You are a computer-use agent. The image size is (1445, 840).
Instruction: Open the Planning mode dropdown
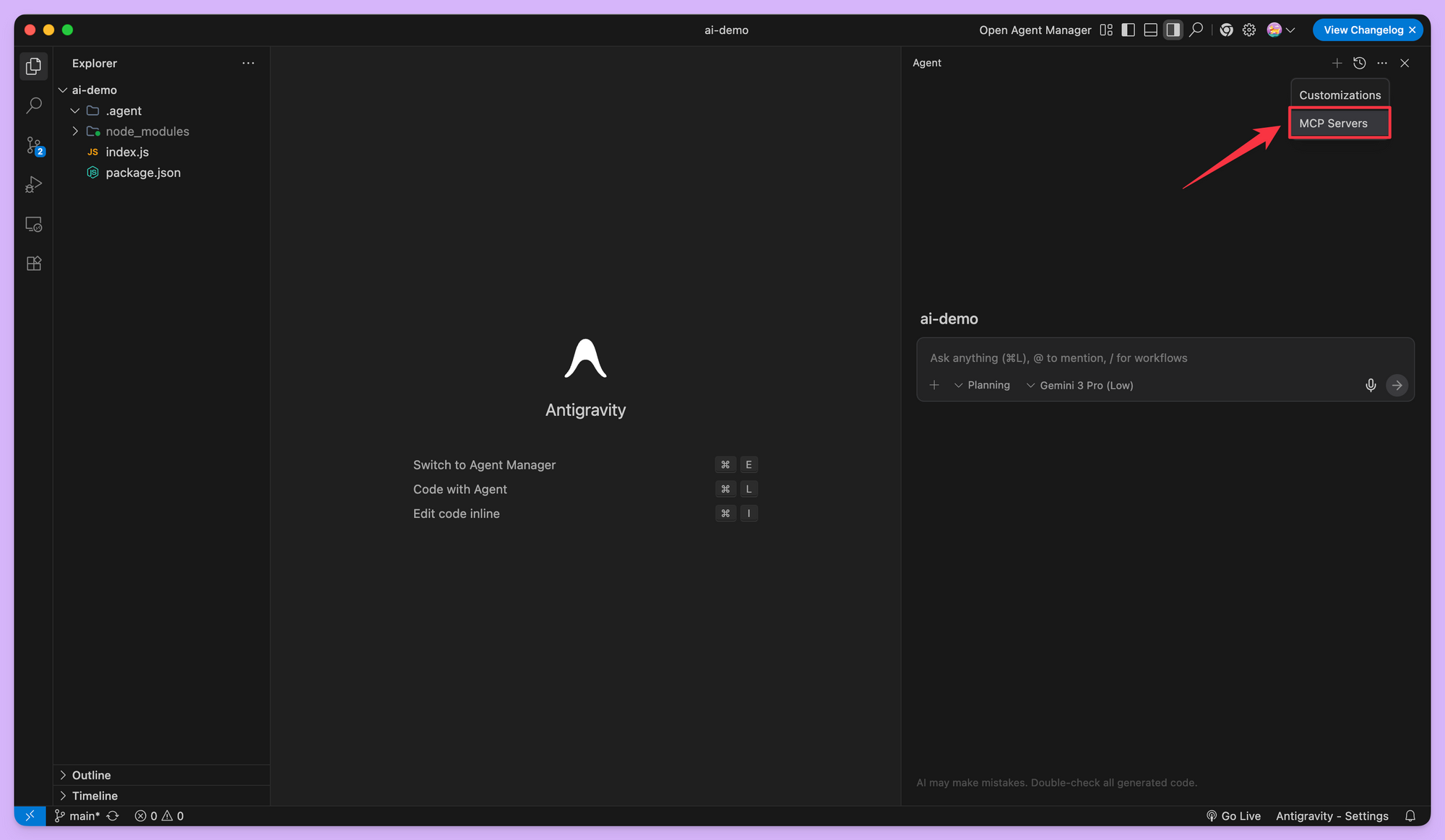click(982, 385)
